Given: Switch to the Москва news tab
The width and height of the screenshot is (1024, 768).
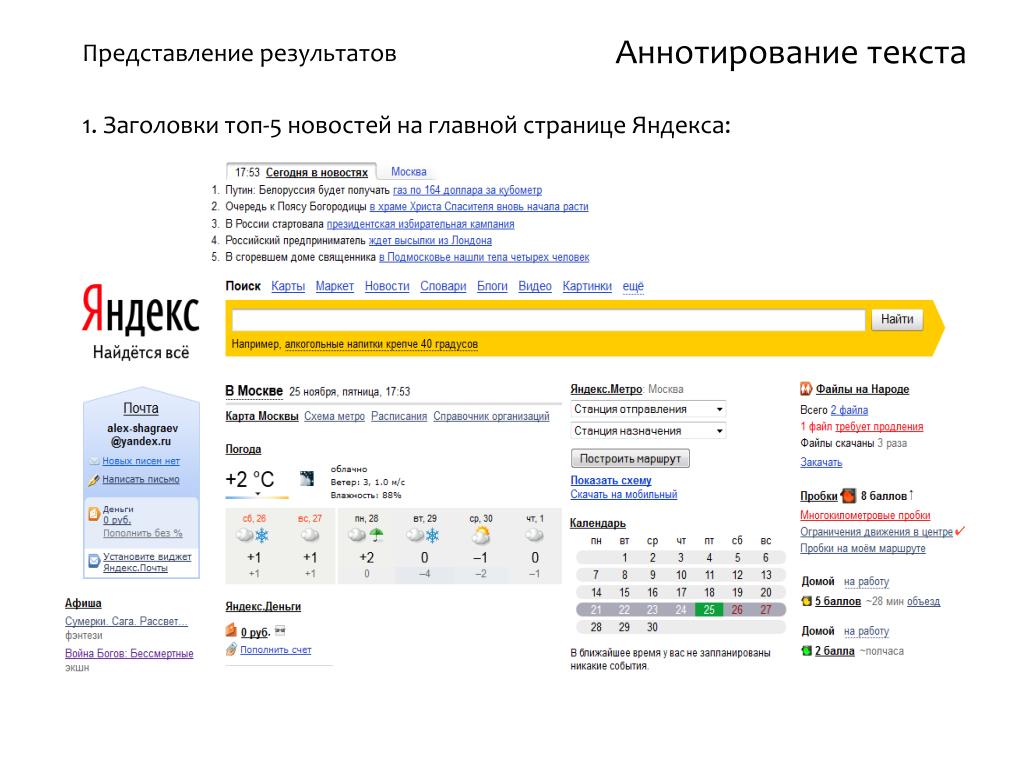Looking at the screenshot, I should (409, 172).
